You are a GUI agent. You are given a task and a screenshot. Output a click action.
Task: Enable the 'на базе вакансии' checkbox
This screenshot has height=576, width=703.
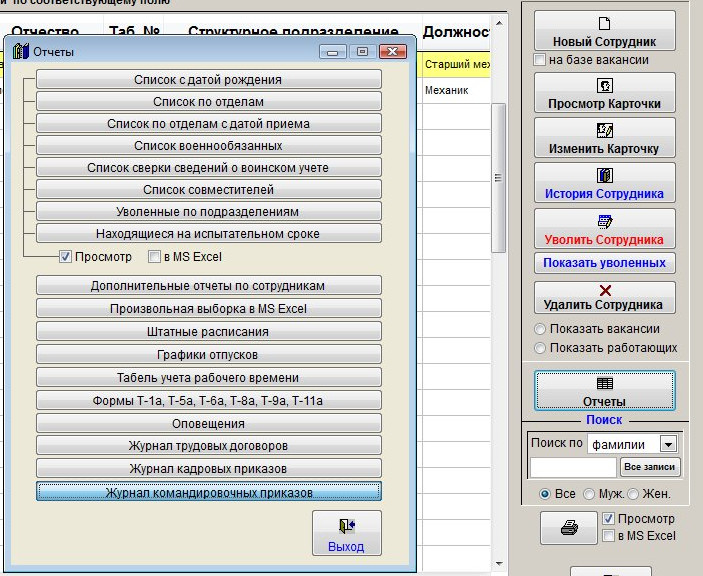[539, 60]
